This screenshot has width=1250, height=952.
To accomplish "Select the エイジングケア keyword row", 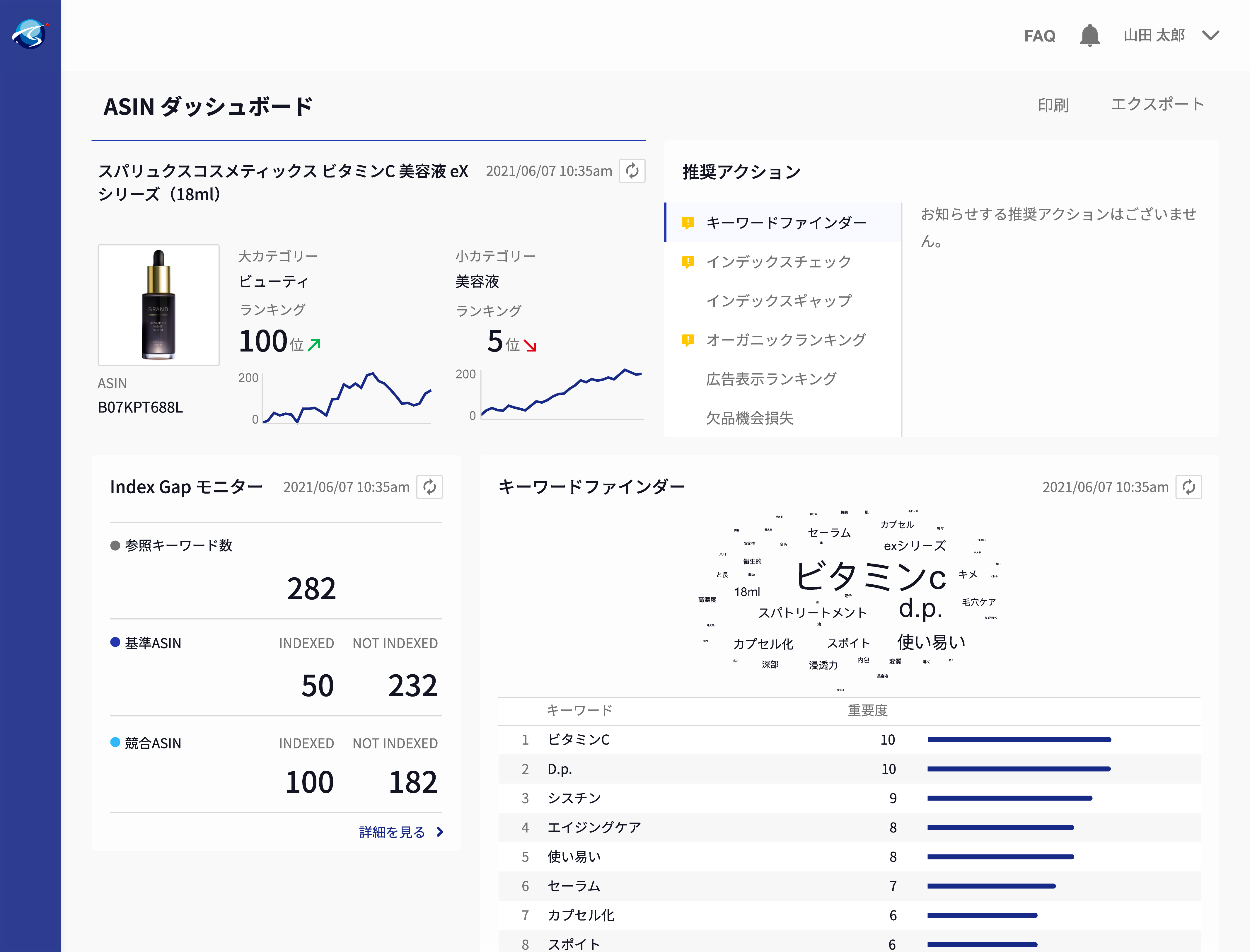I will coord(849,827).
